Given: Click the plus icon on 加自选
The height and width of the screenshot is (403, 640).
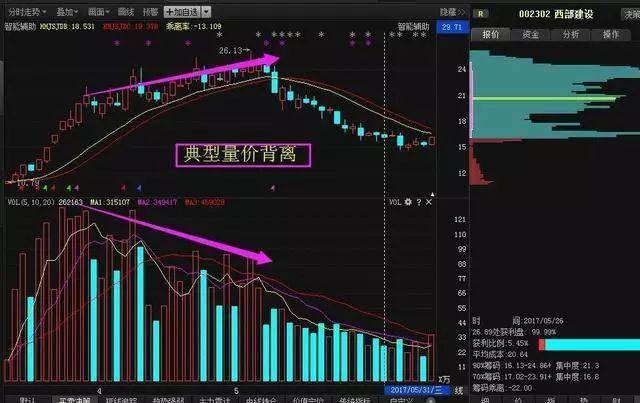Looking at the screenshot, I should click(170, 12).
